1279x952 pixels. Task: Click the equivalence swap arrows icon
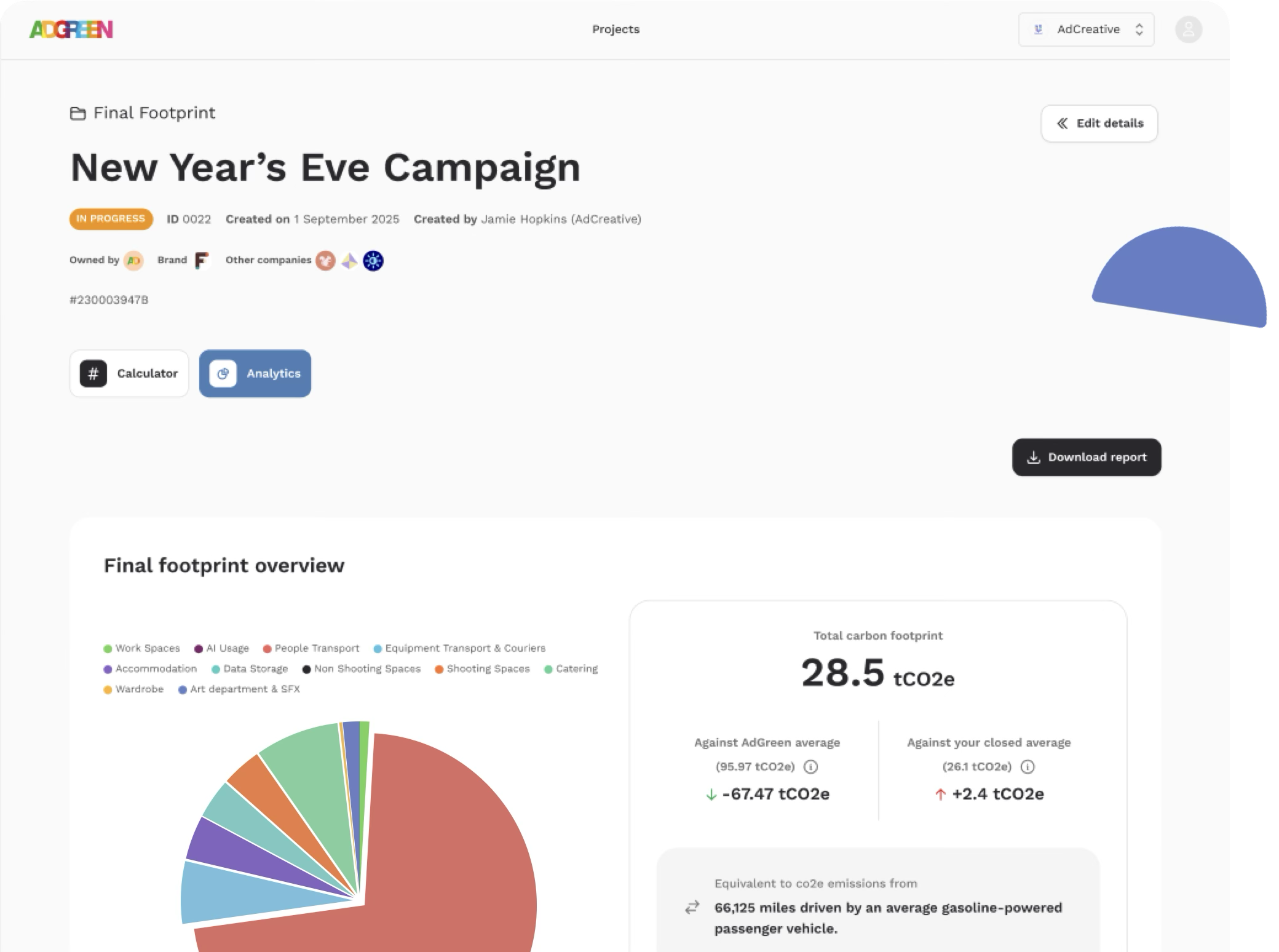pos(692,907)
